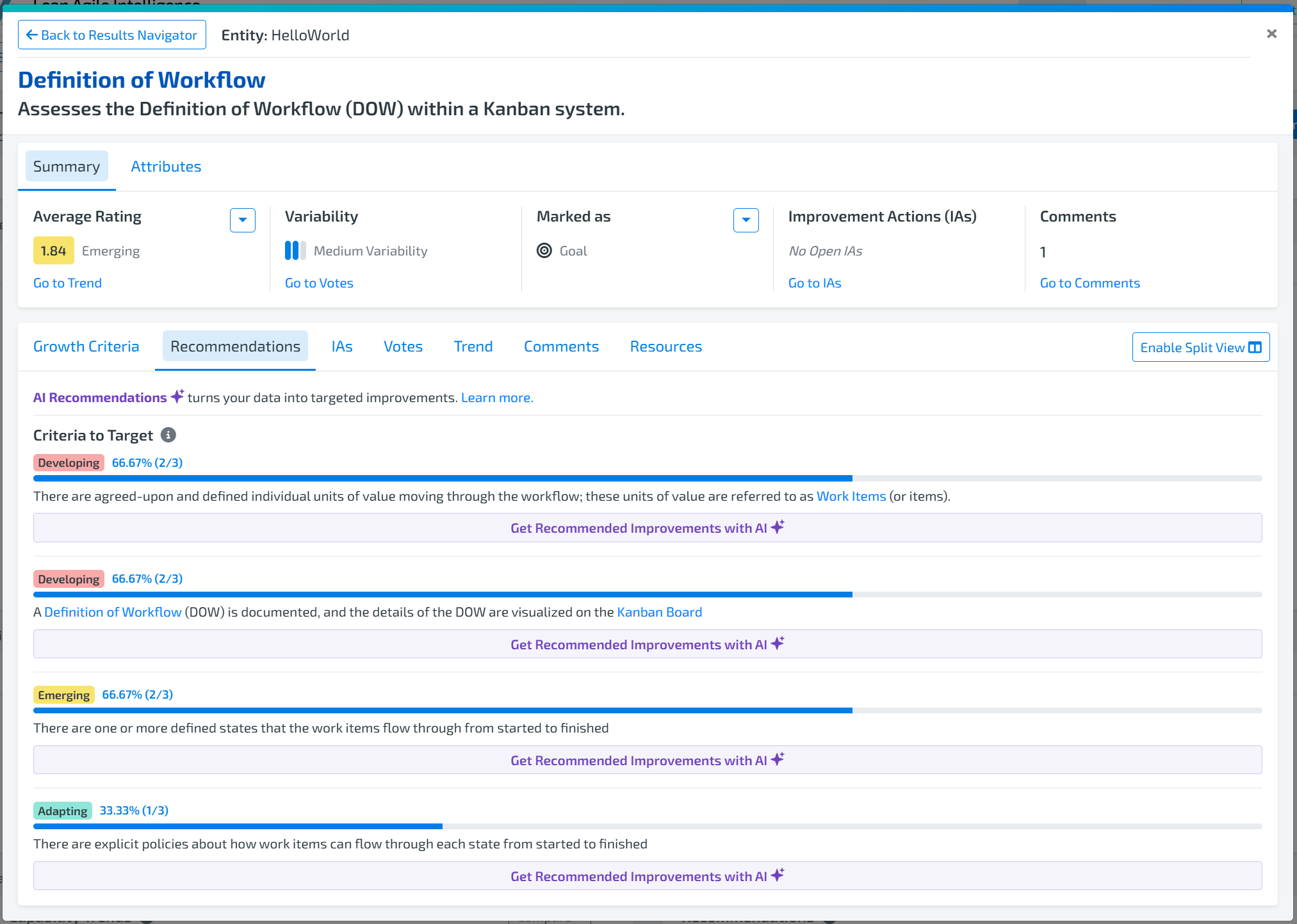Click the Learn more link

coord(496,398)
